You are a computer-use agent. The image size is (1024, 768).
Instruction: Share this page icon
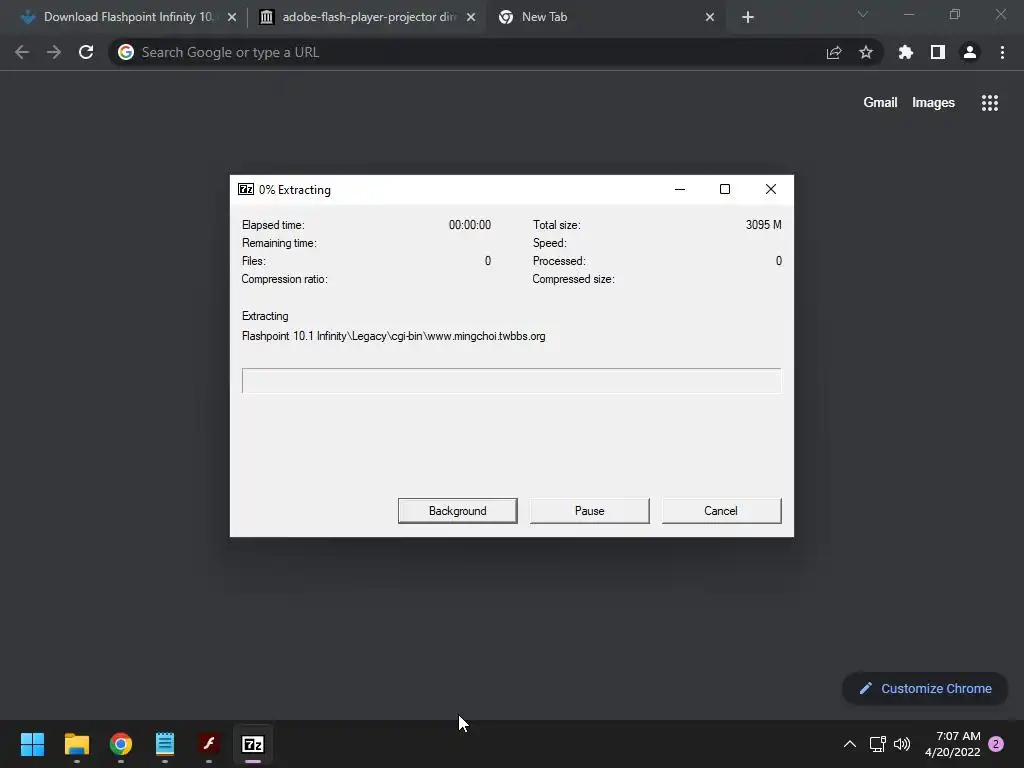[x=834, y=52]
